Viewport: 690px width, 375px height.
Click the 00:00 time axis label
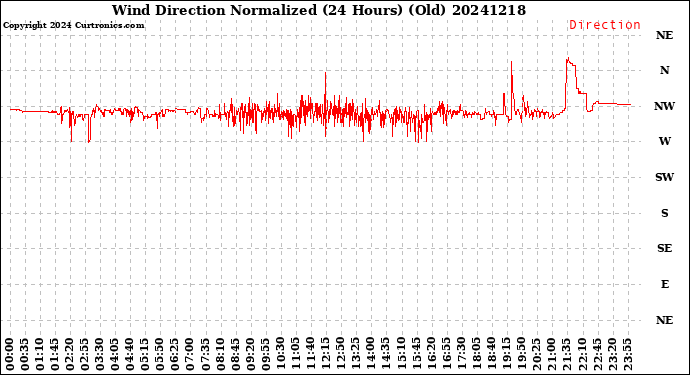click(x=10, y=355)
